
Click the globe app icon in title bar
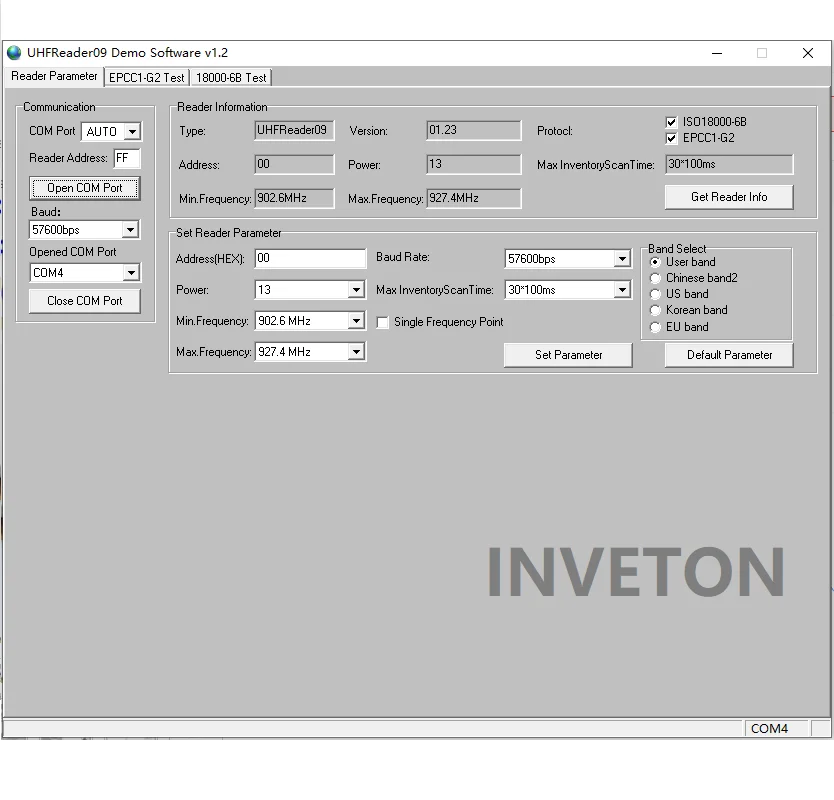point(14,53)
